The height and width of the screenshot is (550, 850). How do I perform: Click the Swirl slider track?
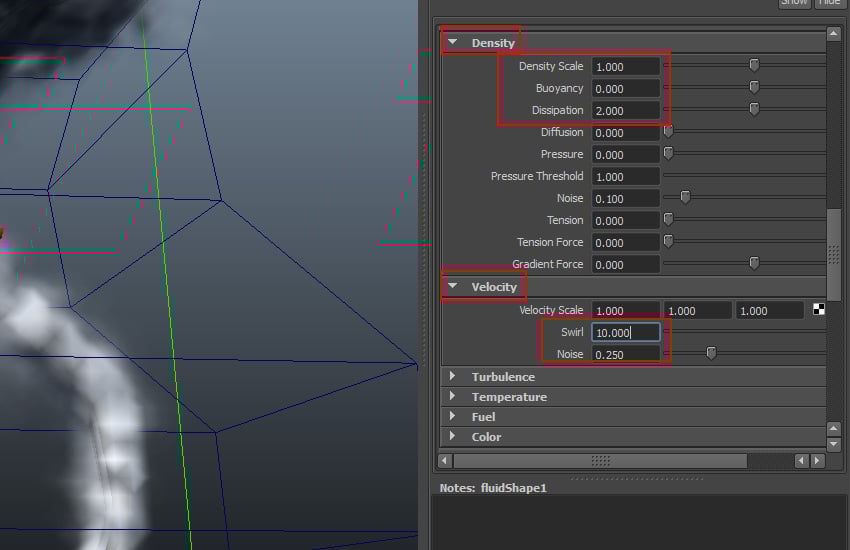coord(744,331)
